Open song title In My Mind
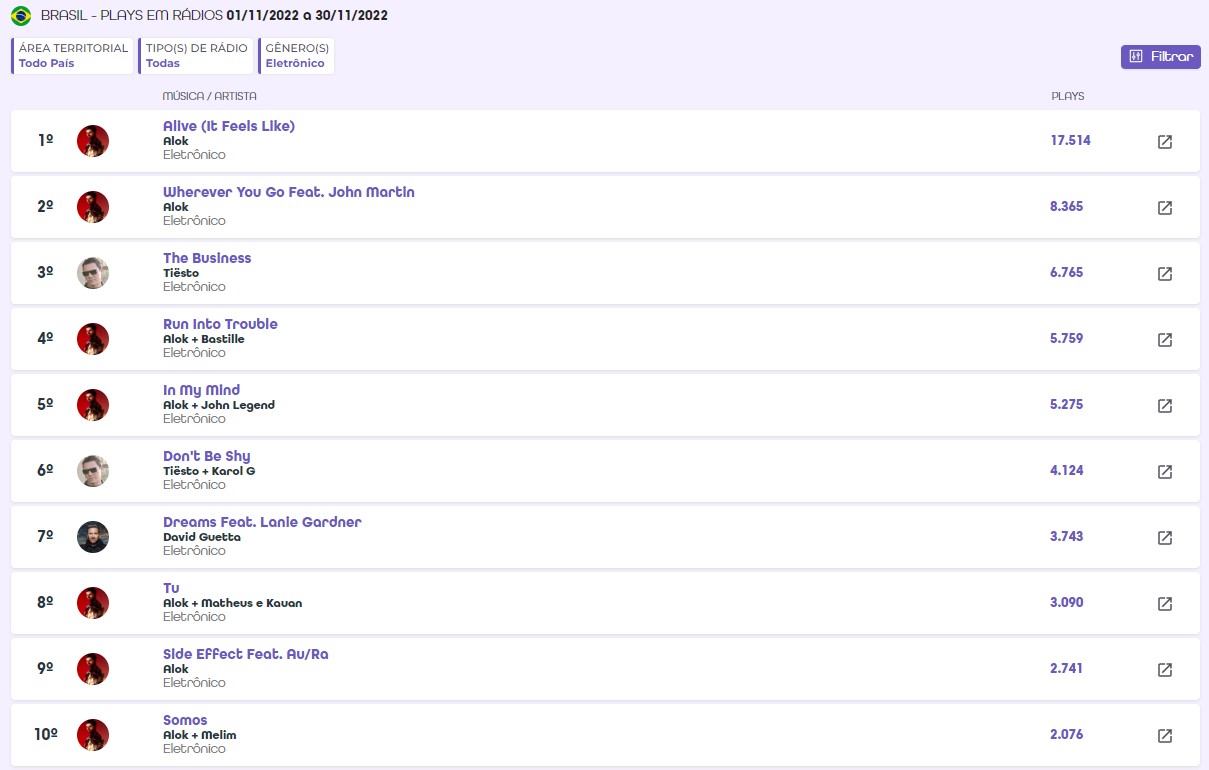The width and height of the screenshot is (1209, 770). tap(201, 390)
